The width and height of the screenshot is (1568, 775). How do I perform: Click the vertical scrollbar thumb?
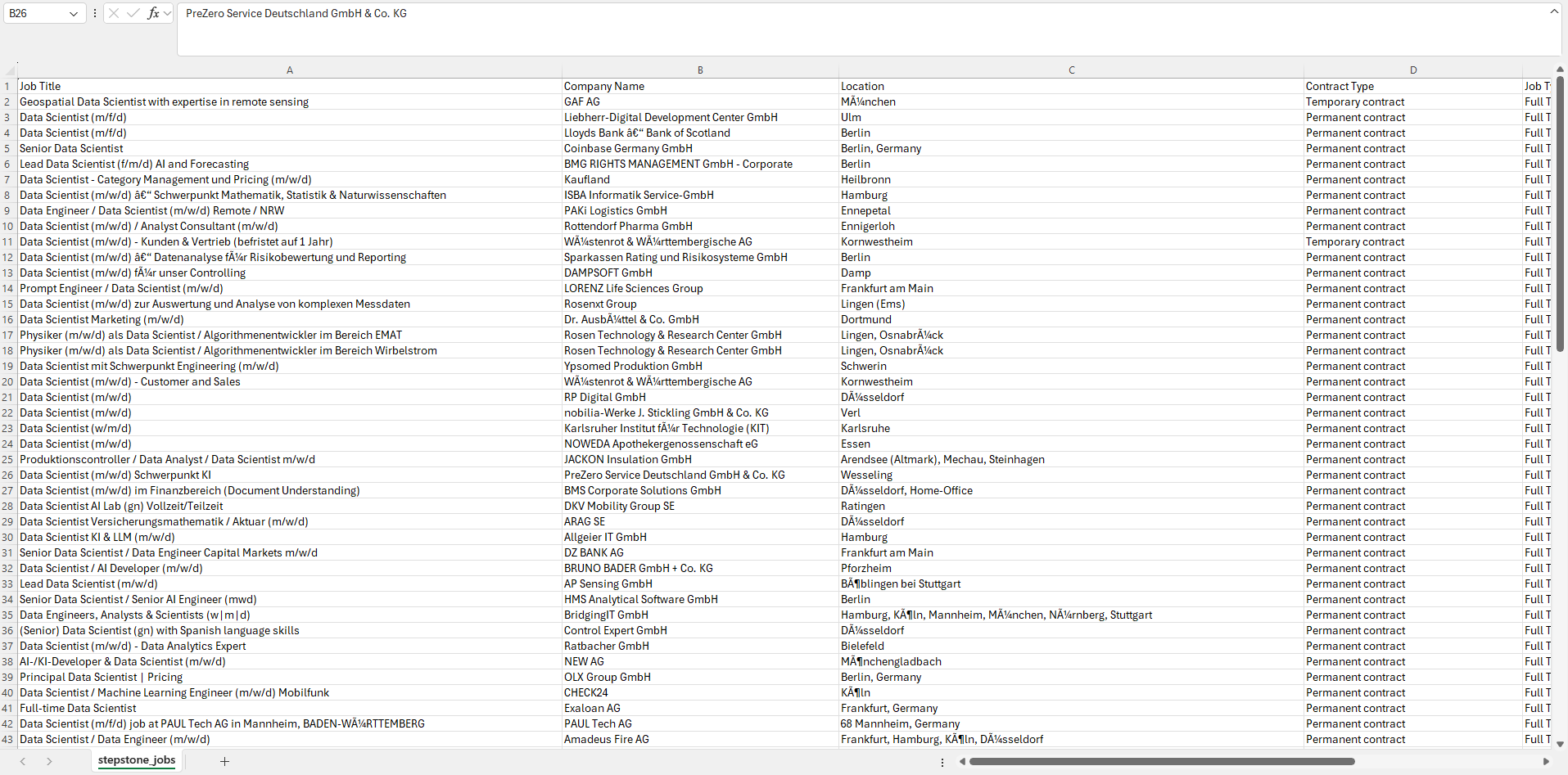tap(1560, 214)
